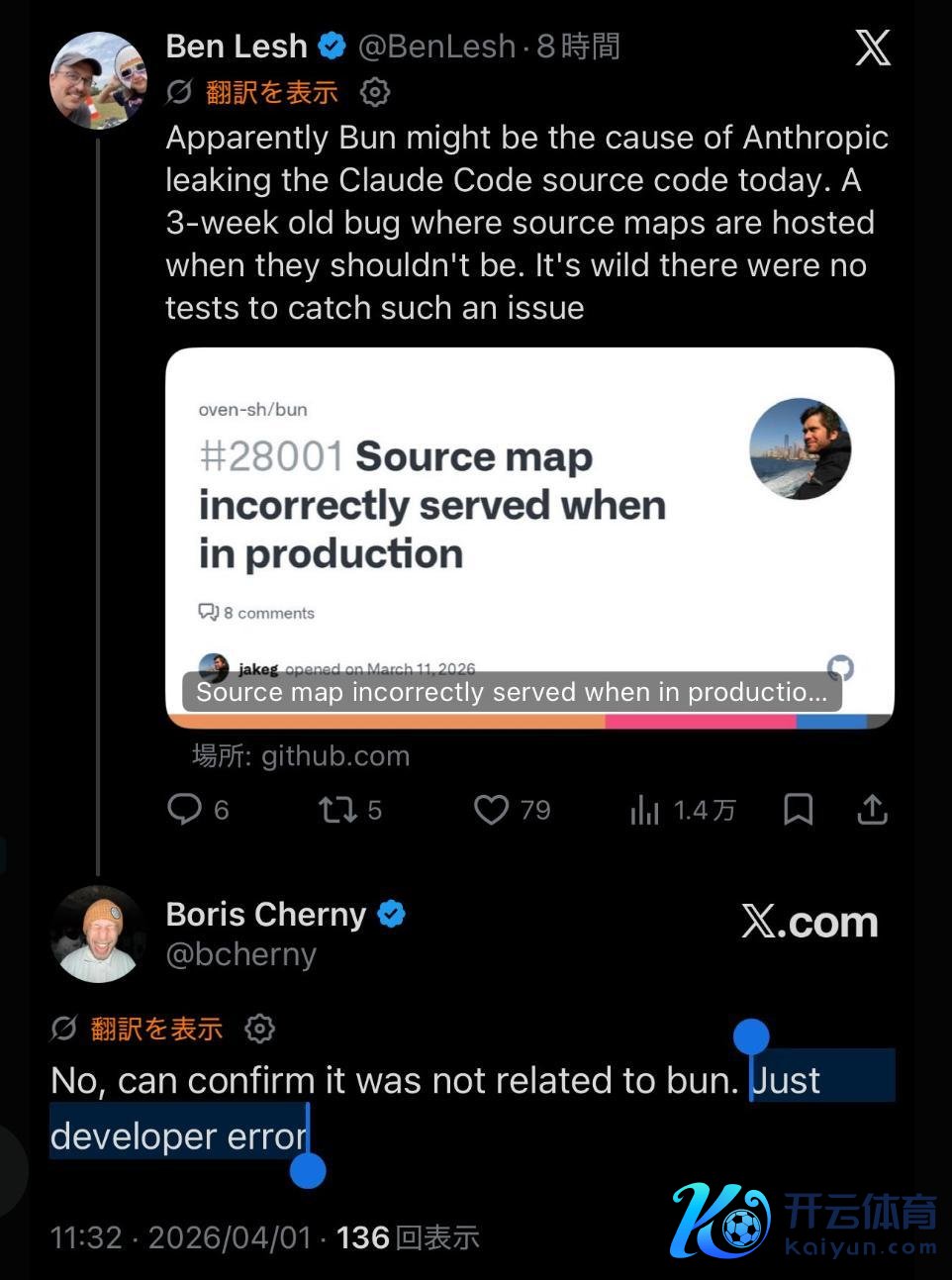Grab the lower text selection handle
Image resolution: width=952 pixels, height=1280 pixels.
(308, 1171)
